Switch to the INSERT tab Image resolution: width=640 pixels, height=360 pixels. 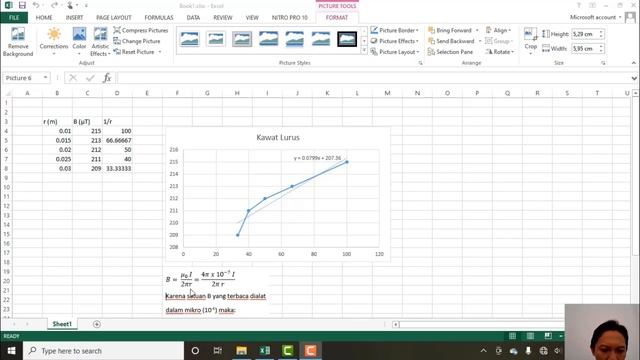click(x=74, y=18)
